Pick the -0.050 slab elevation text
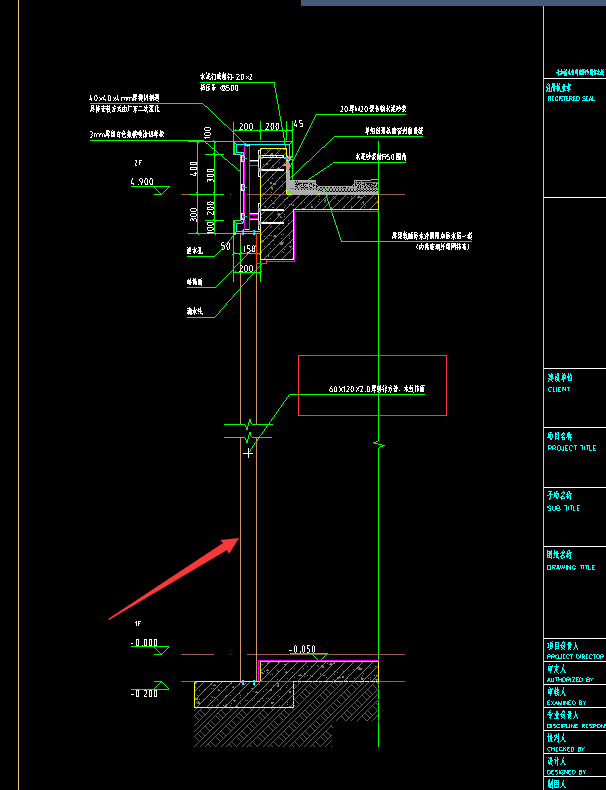606x790 pixels. point(302,649)
